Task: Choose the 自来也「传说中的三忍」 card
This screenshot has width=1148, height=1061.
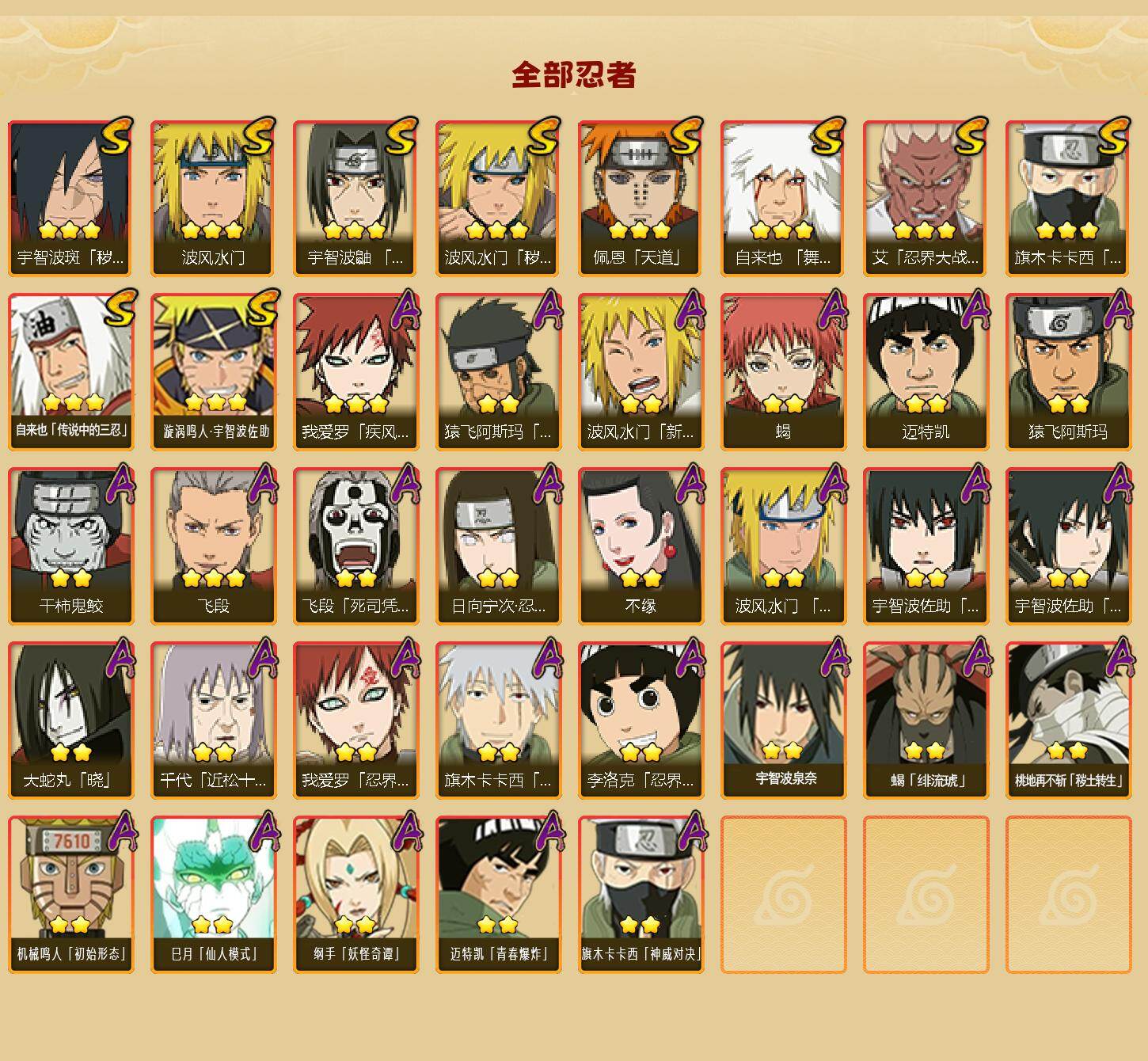Action: pyautogui.click(x=71, y=372)
